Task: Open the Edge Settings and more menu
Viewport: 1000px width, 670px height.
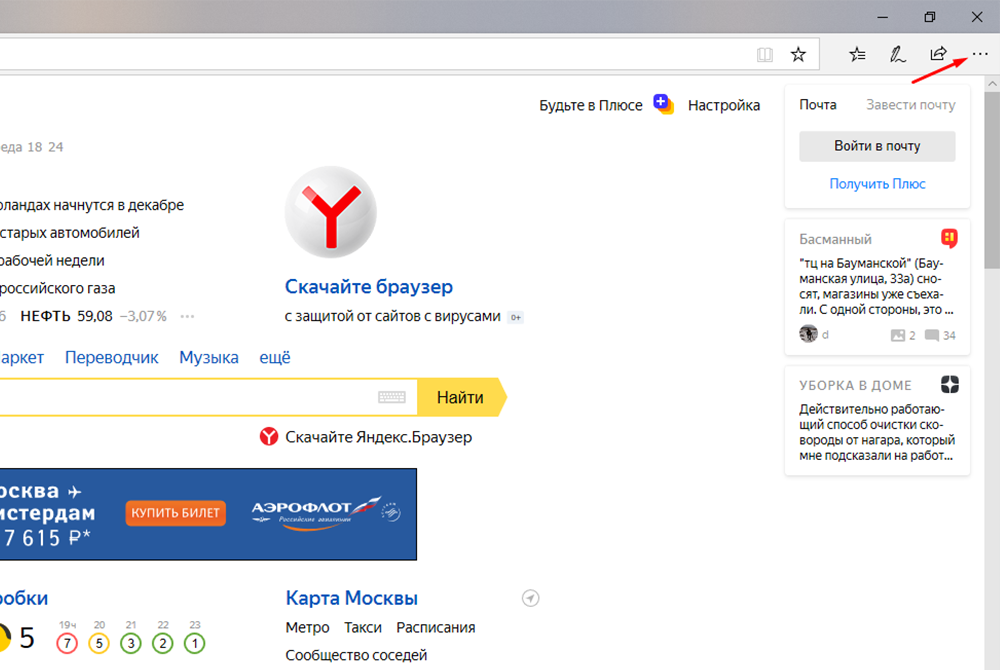Action: click(979, 54)
